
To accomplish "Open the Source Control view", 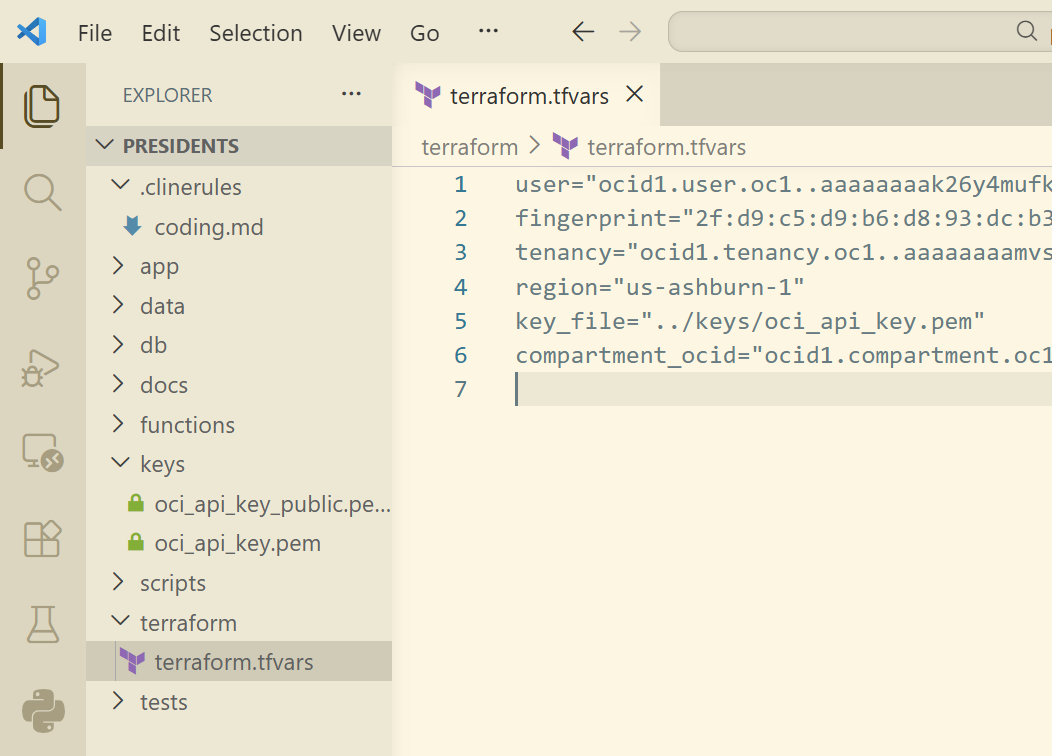I will pyautogui.click(x=42, y=279).
